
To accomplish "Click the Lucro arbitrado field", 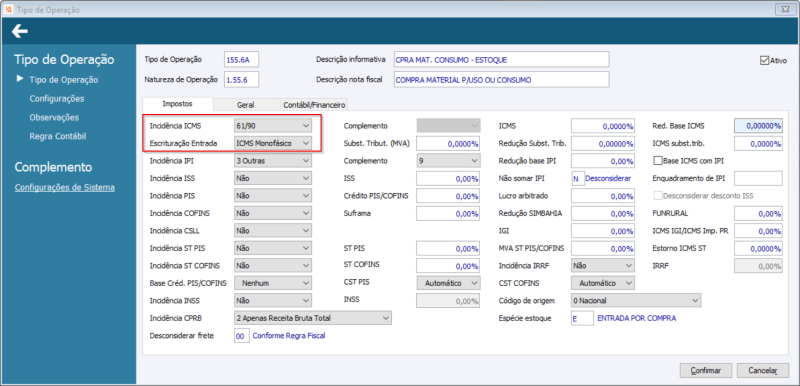I will click(603, 196).
